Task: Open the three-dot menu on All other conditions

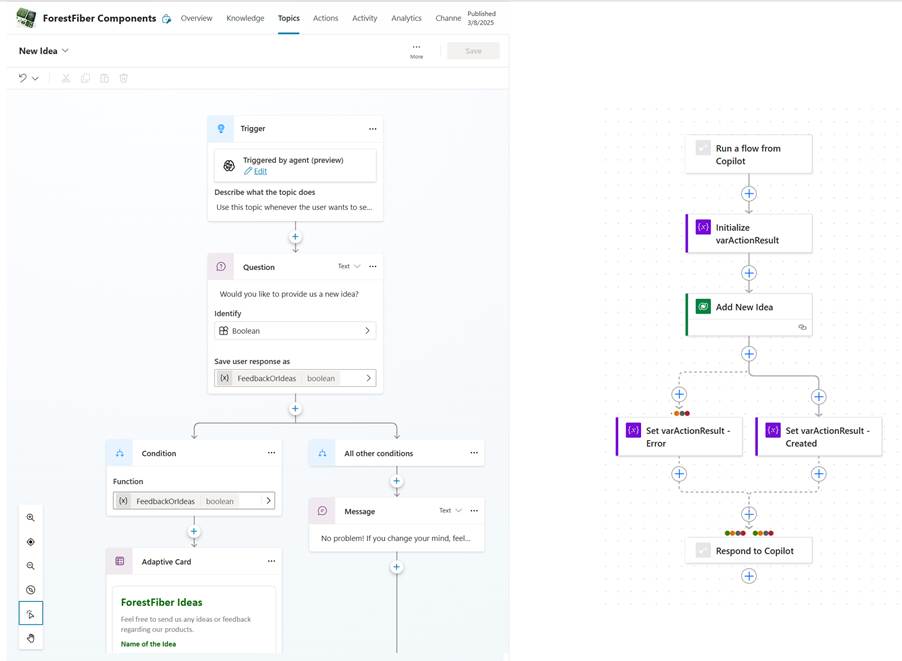Action: click(x=474, y=453)
